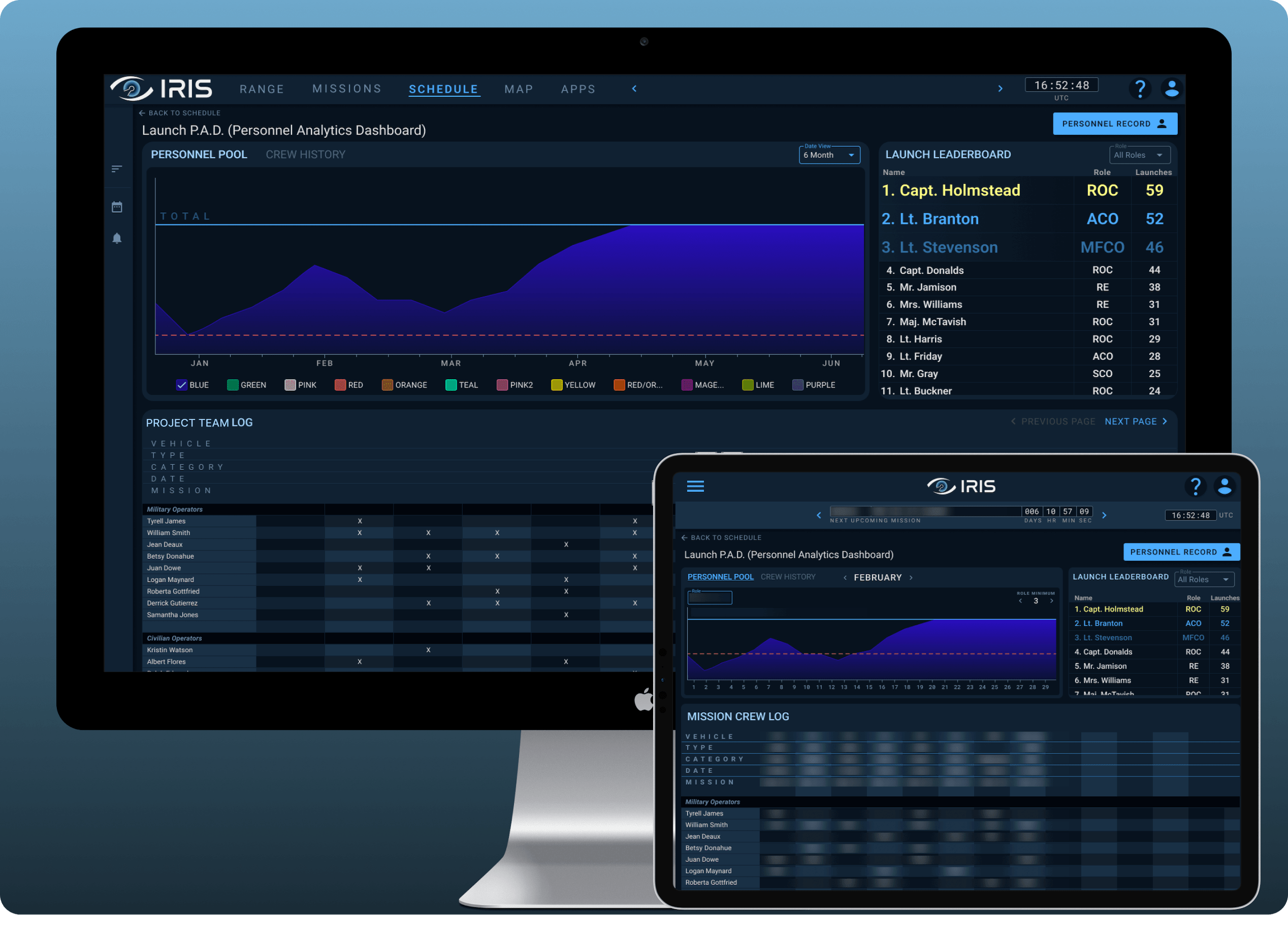Image resolution: width=1288 pixels, height=931 pixels.
Task: Open the tablet hamburger menu icon
Action: [695, 486]
